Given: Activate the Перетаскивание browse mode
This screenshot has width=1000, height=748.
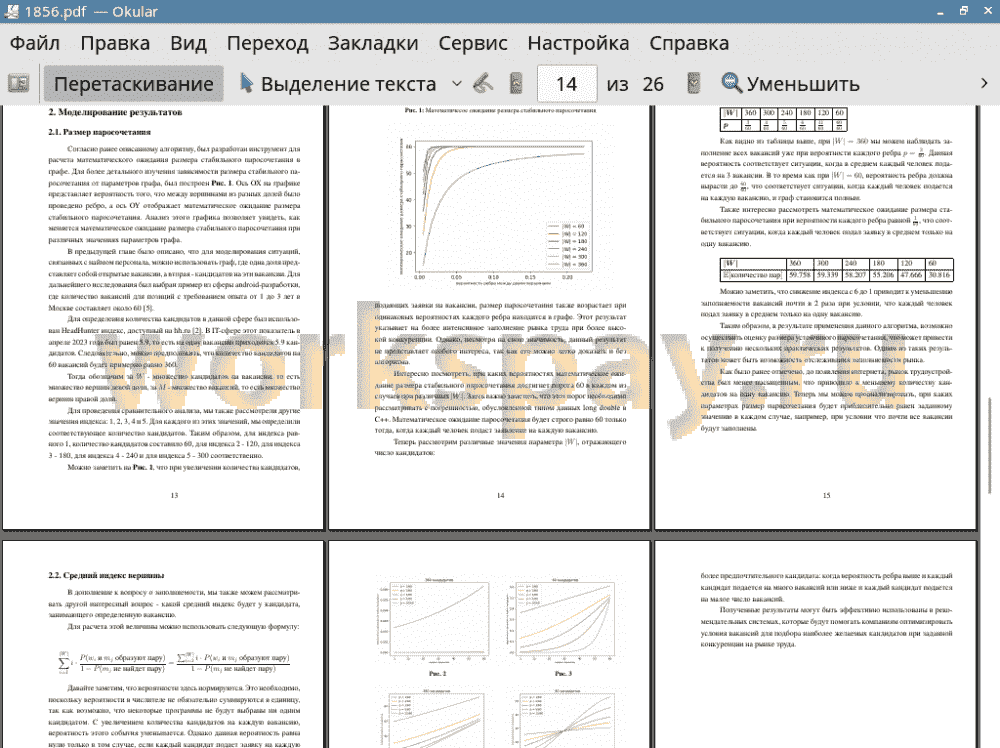Looking at the screenshot, I should [x=133, y=84].
